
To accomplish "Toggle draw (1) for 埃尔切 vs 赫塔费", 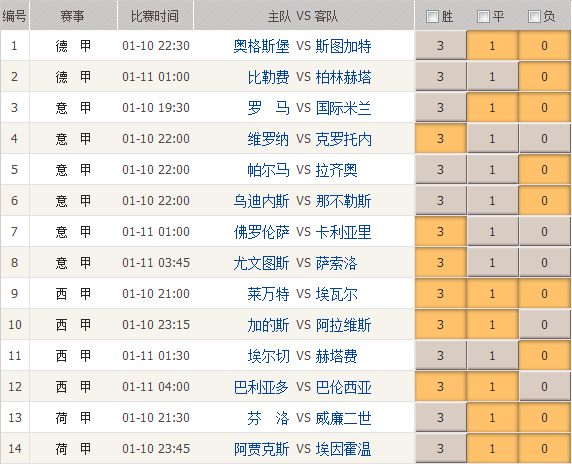I will tap(492, 356).
